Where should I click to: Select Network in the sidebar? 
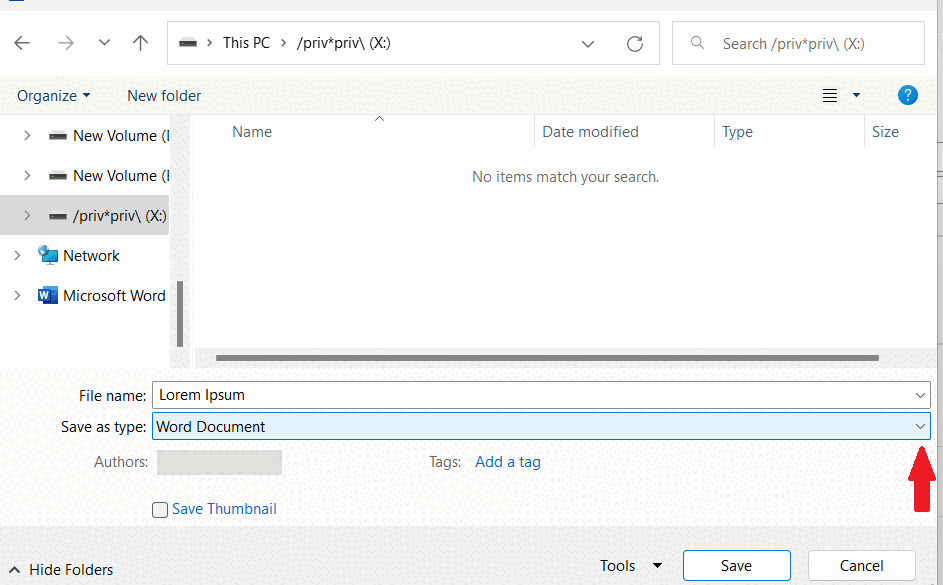(x=88, y=255)
